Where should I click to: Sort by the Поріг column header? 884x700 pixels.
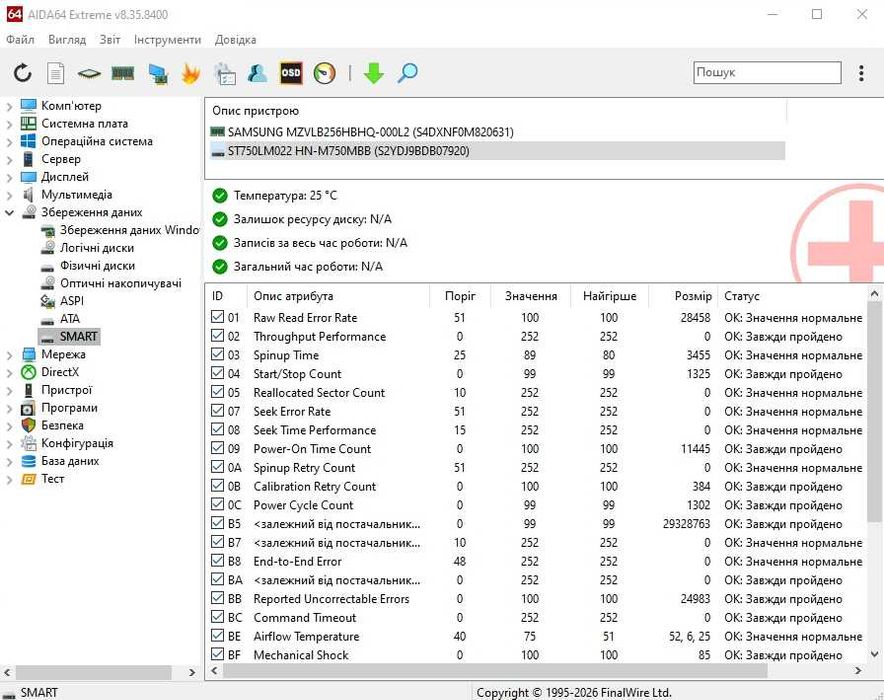pyautogui.click(x=460, y=296)
